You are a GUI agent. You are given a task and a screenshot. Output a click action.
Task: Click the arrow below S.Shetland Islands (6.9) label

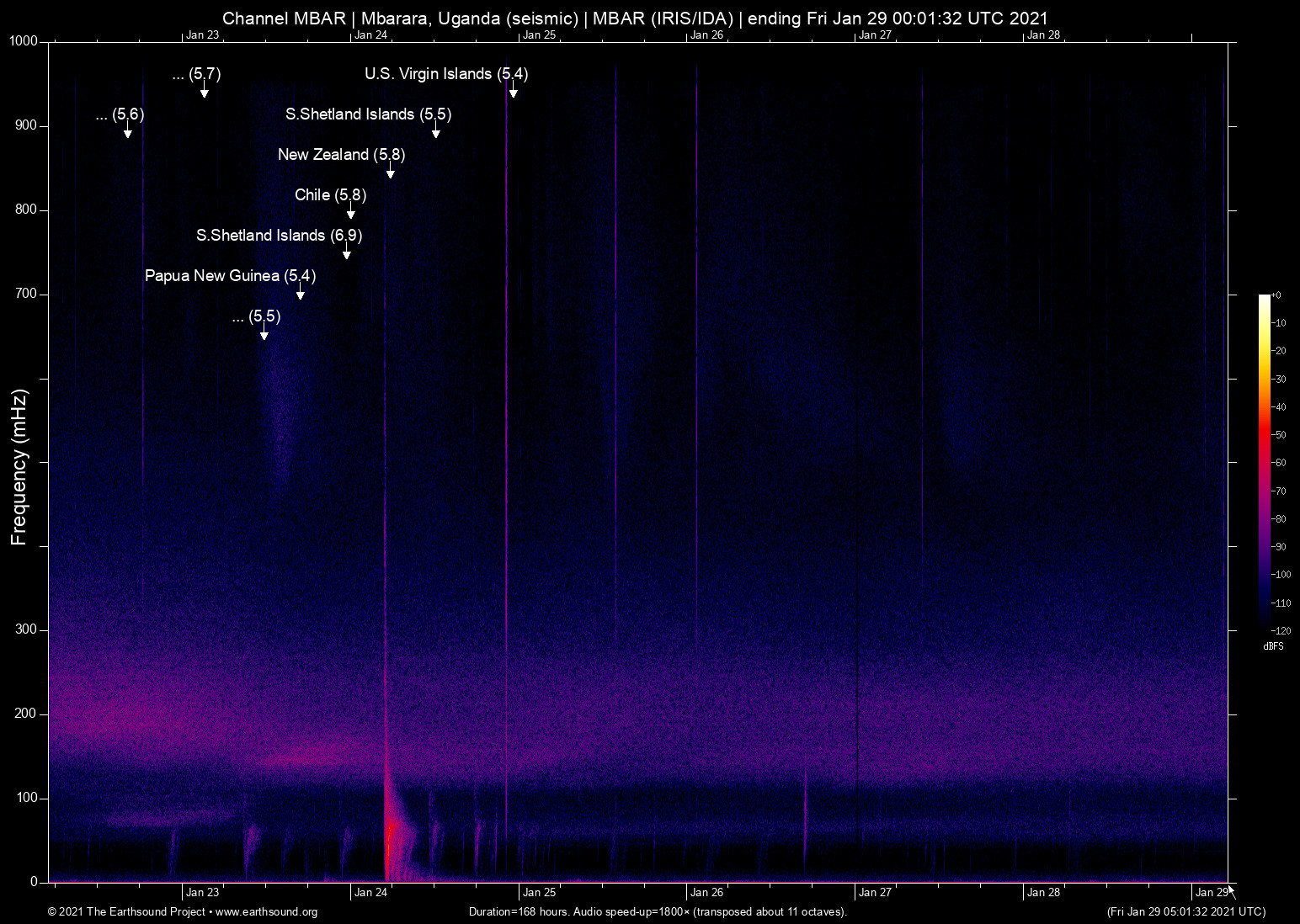(x=346, y=252)
